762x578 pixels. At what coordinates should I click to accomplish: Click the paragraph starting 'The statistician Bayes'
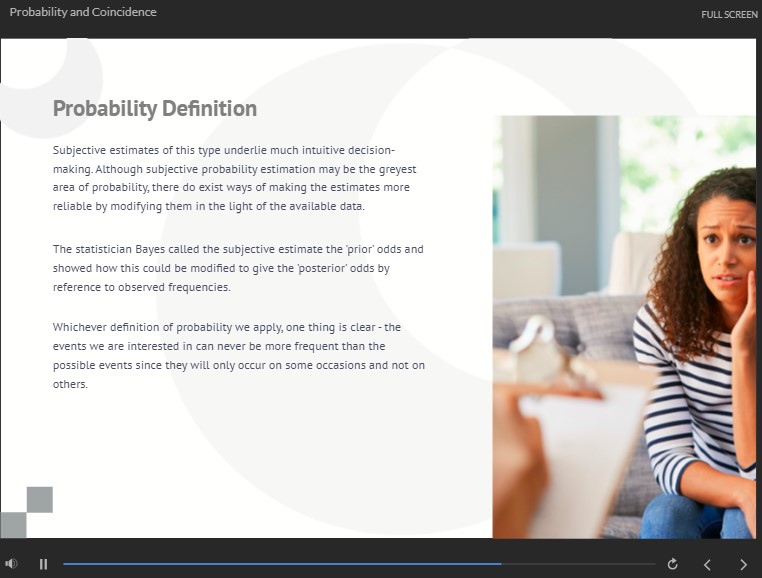tap(238, 268)
